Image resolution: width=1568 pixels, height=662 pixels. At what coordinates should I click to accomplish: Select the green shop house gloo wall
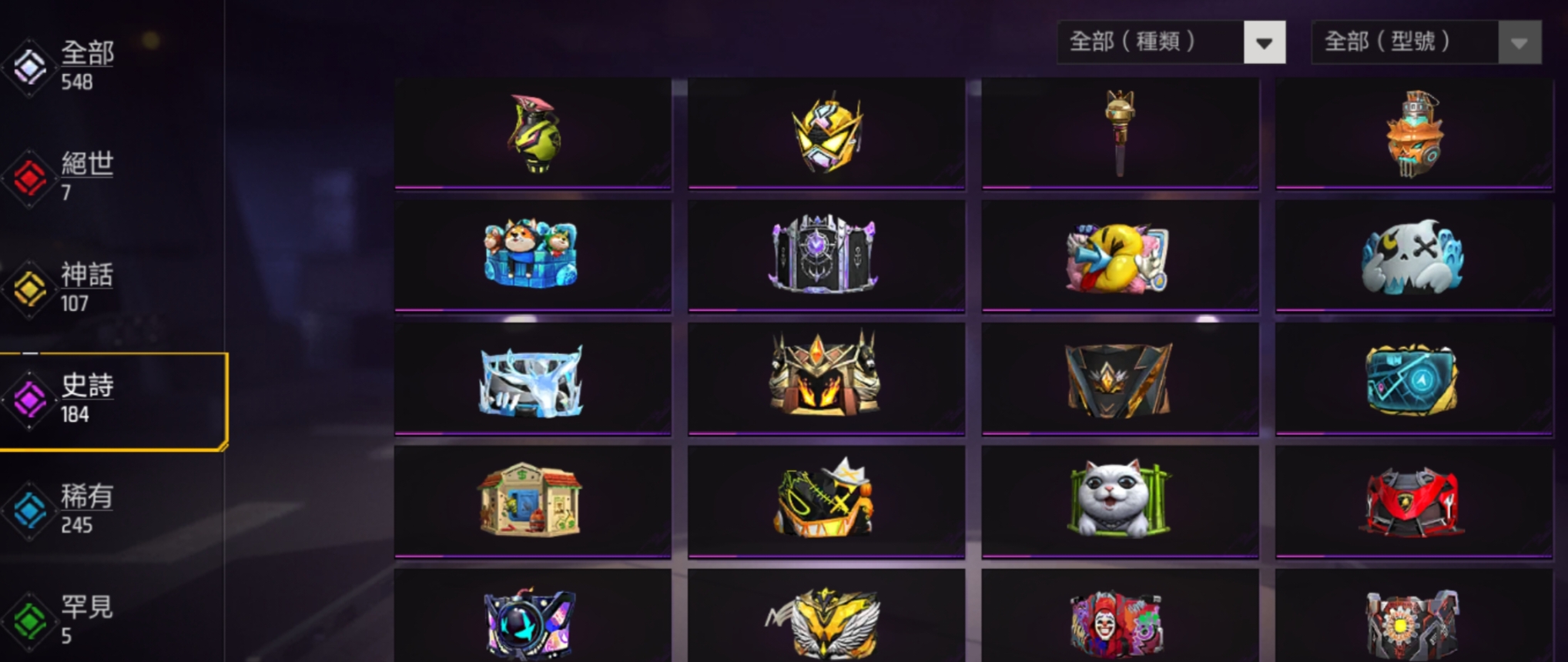tap(532, 502)
